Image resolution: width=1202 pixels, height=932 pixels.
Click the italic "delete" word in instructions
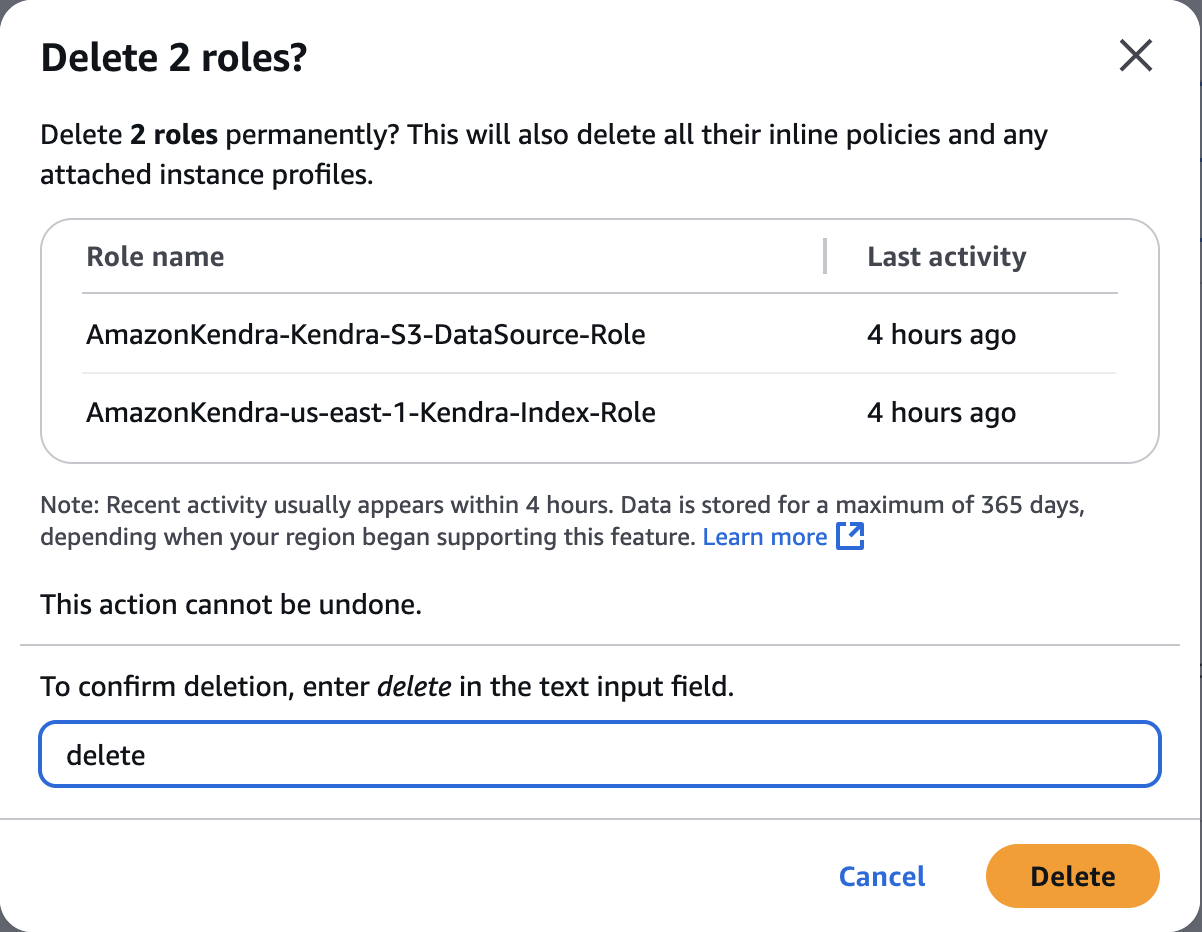tap(414, 687)
